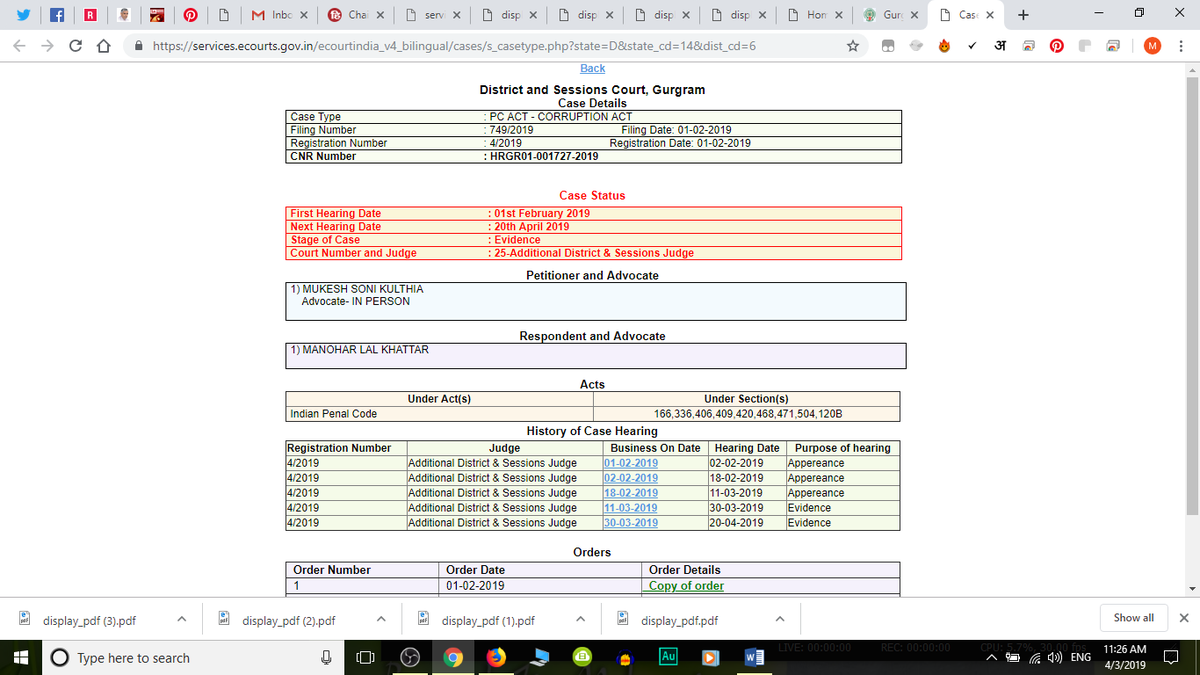
Task: Open the pinned Facebook tab
Action: (56, 15)
